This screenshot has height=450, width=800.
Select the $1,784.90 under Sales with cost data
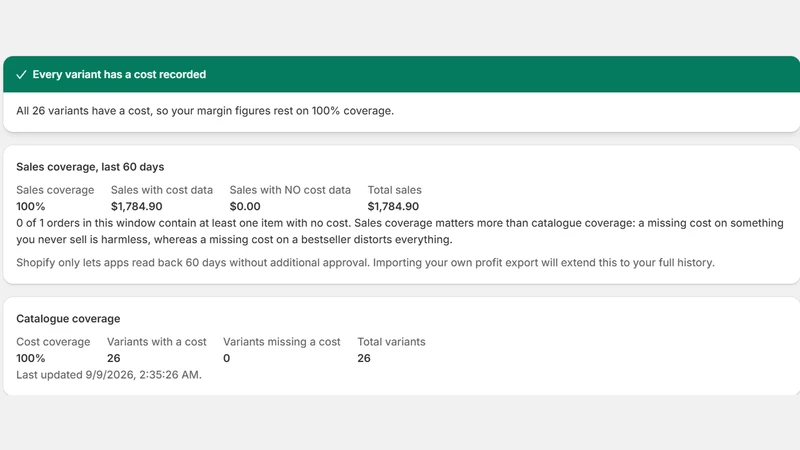click(x=137, y=206)
